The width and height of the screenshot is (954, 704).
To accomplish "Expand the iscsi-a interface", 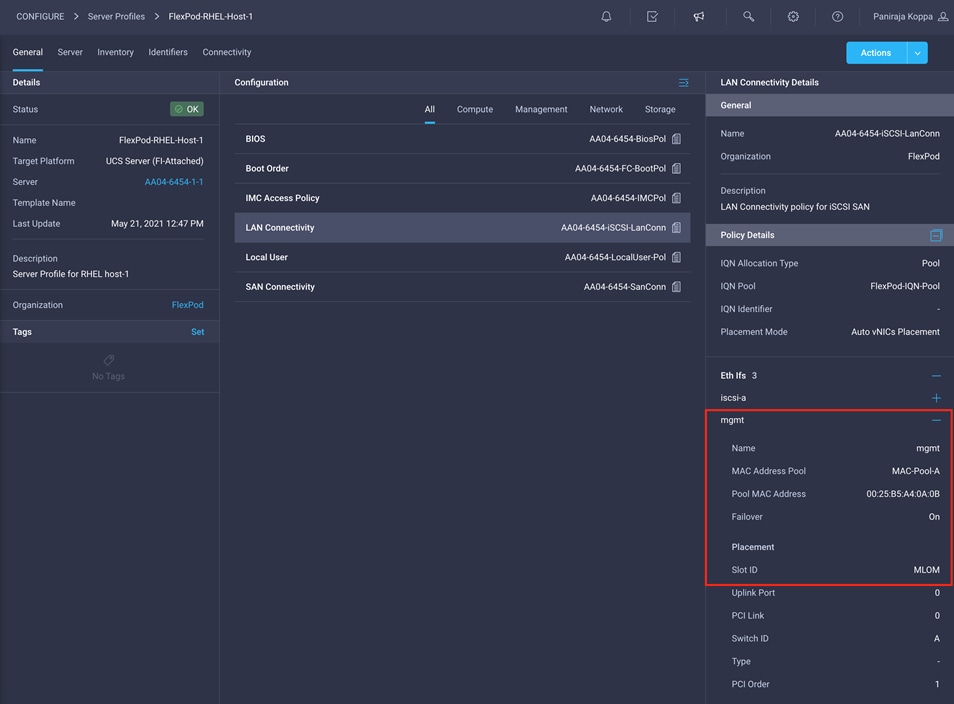I will [x=936, y=398].
